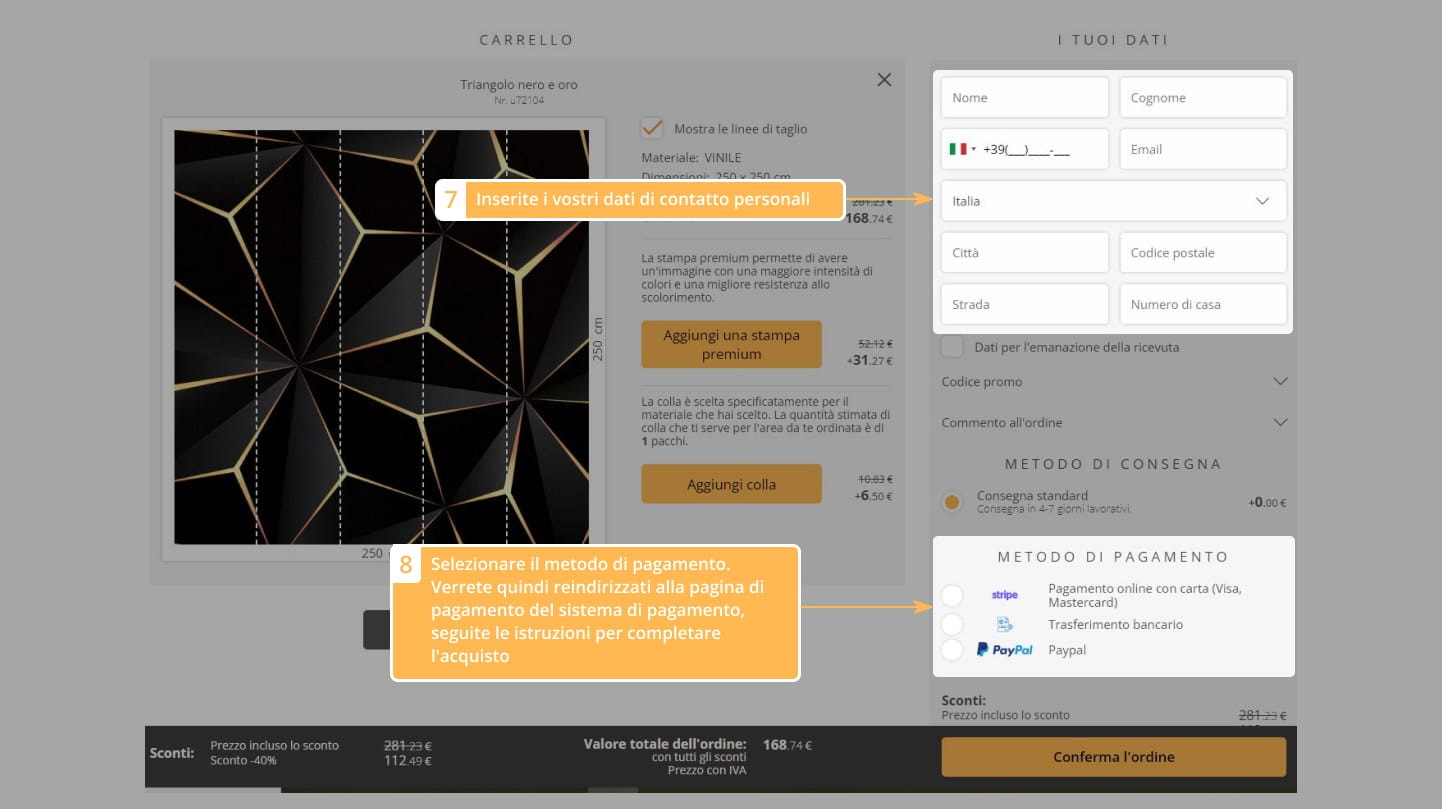Click the bank transfer icon
This screenshot has height=809, width=1442.
tap(1004, 624)
